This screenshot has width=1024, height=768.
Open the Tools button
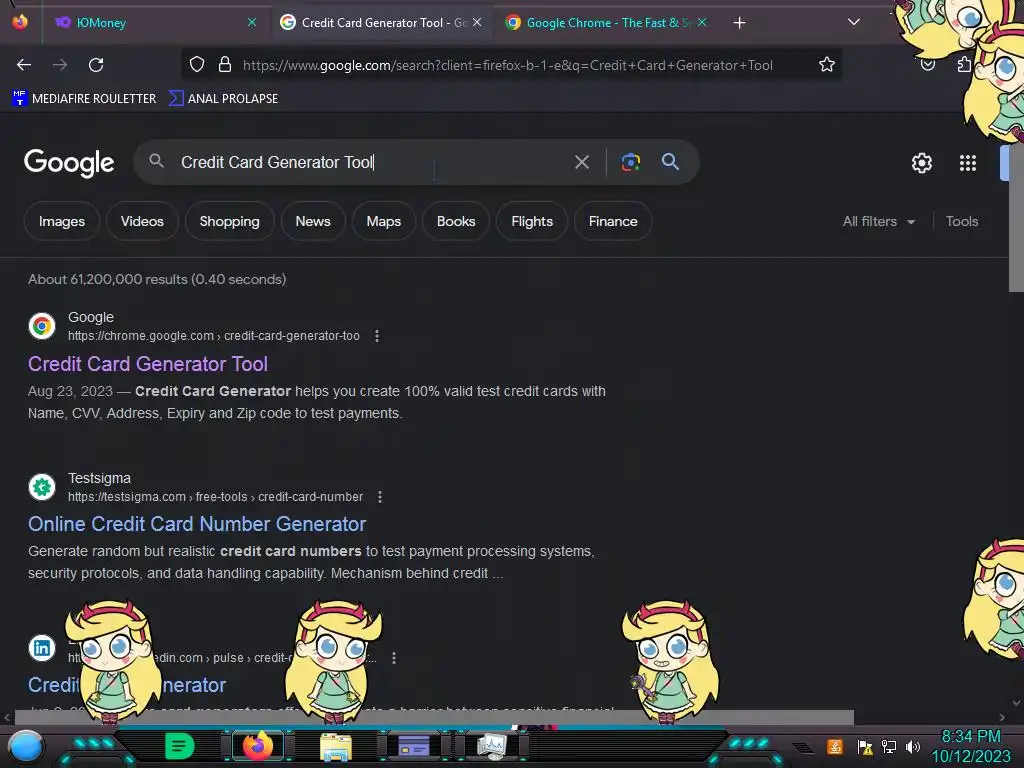(962, 221)
